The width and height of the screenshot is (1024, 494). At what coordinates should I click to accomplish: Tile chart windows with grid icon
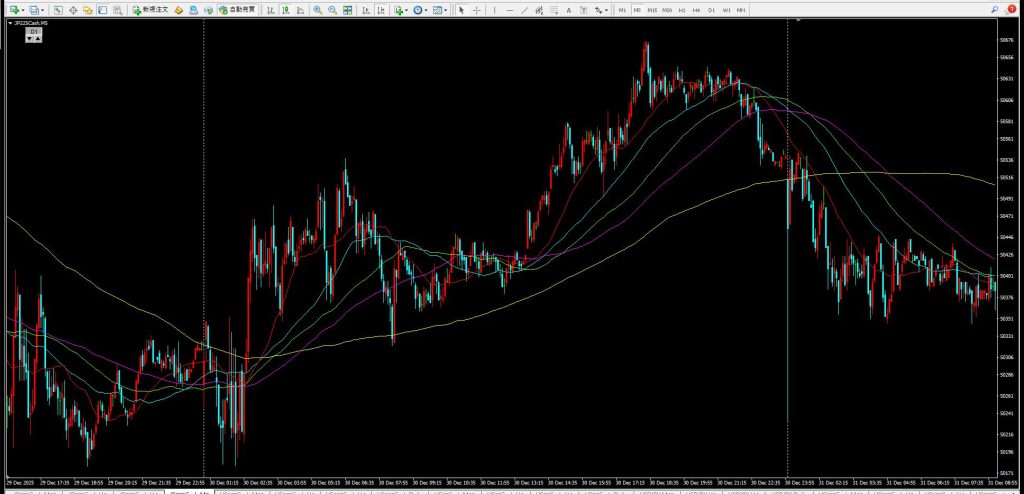(x=348, y=9)
